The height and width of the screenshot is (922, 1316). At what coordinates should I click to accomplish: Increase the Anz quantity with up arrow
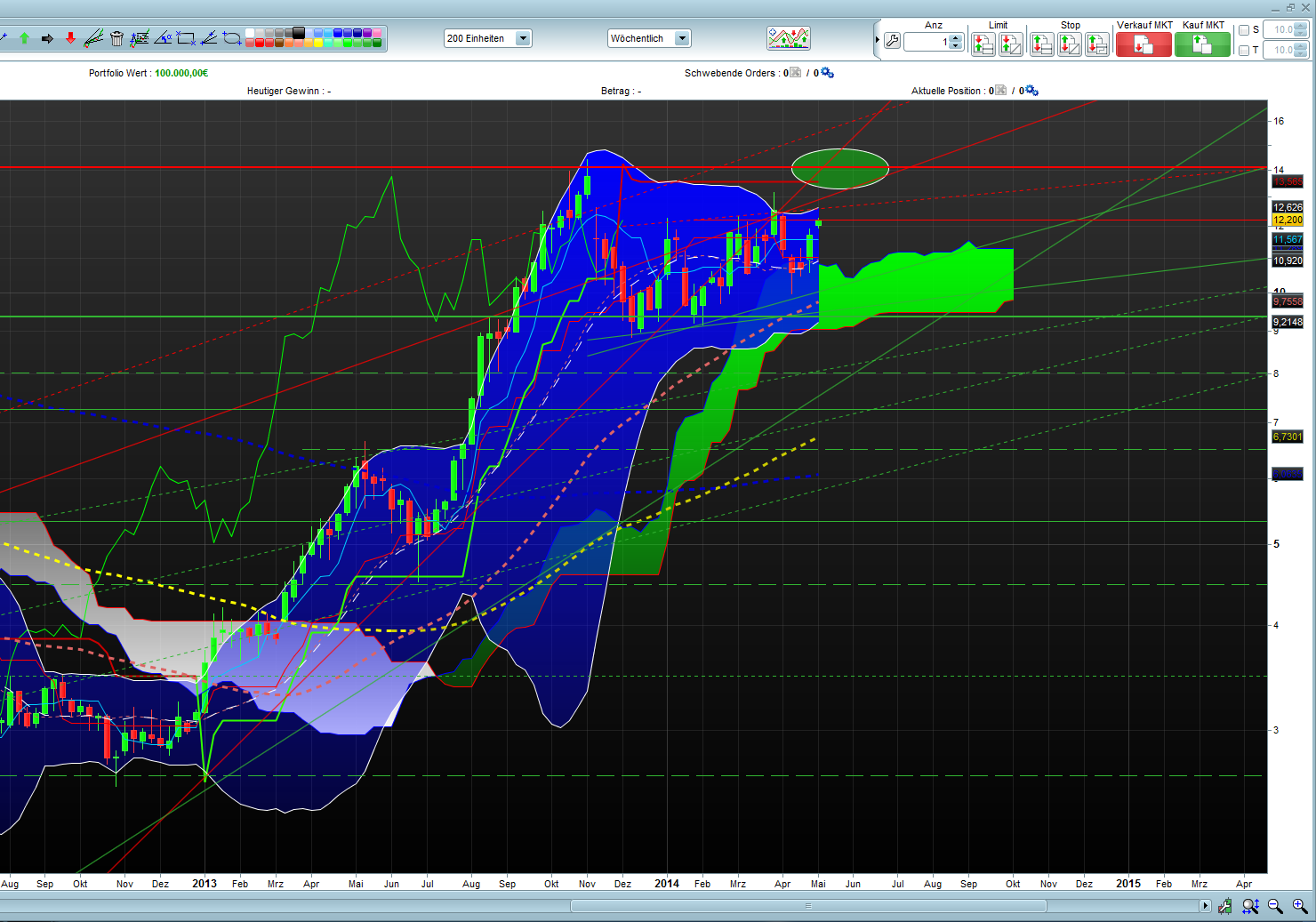click(x=956, y=37)
